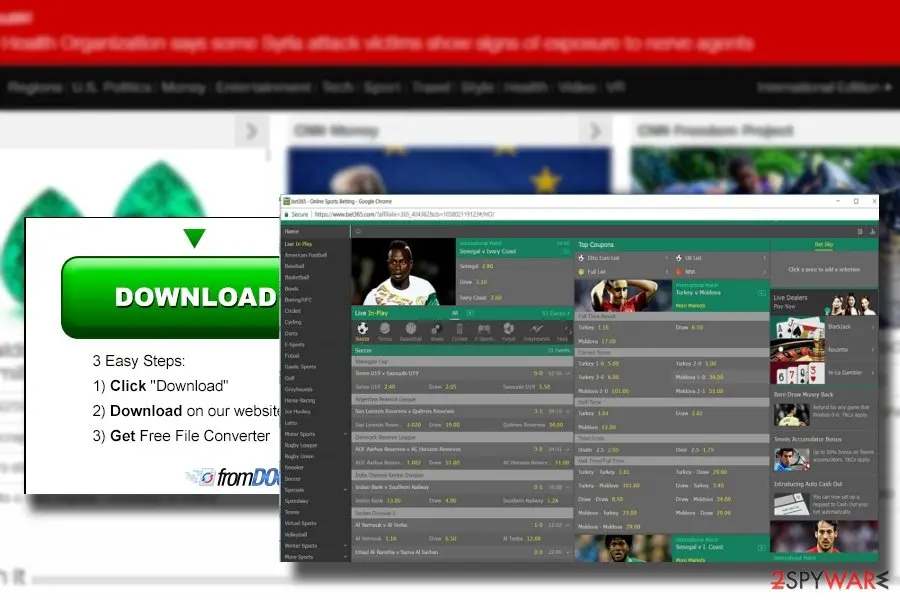The image size is (900, 600).
Task: Click the bet365 address bar URL
Action: point(404,214)
